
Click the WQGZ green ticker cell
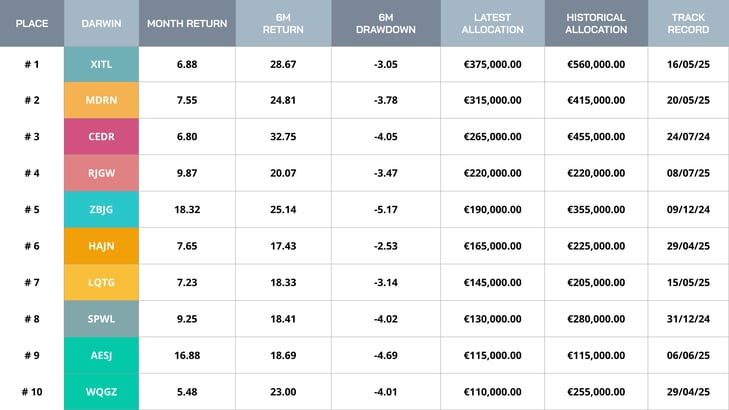click(101, 392)
